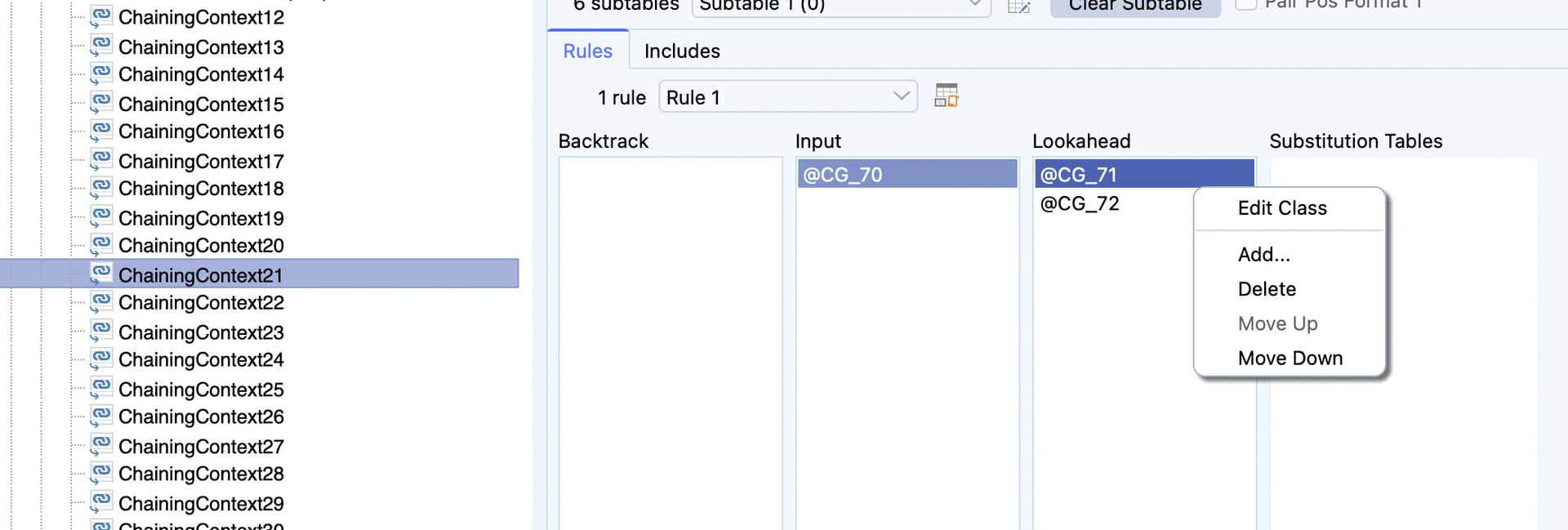Toggle the Pair Pos Format checkbox

coord(1245,4)
